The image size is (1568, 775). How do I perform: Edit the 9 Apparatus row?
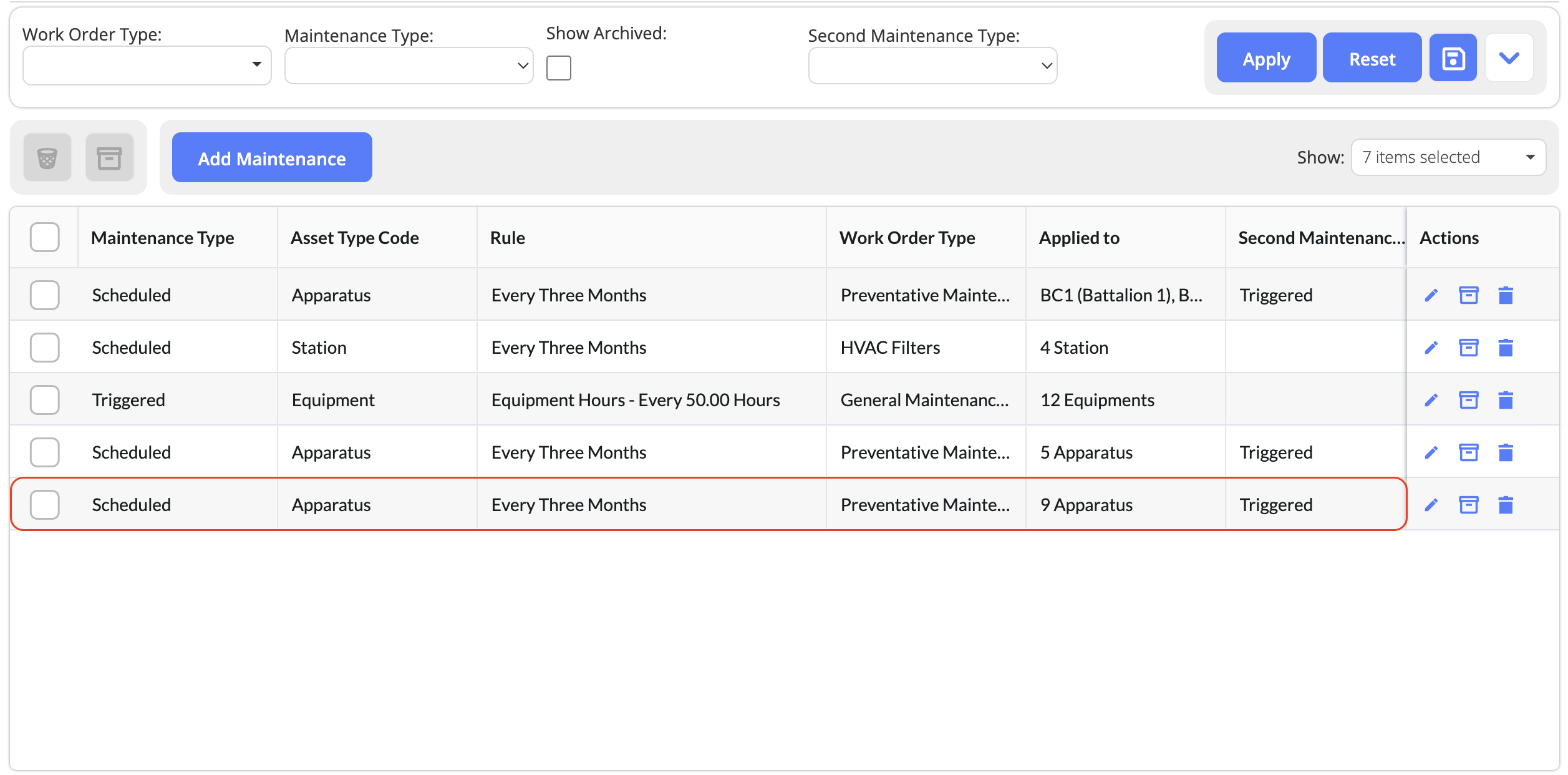tap(1431, 505)
